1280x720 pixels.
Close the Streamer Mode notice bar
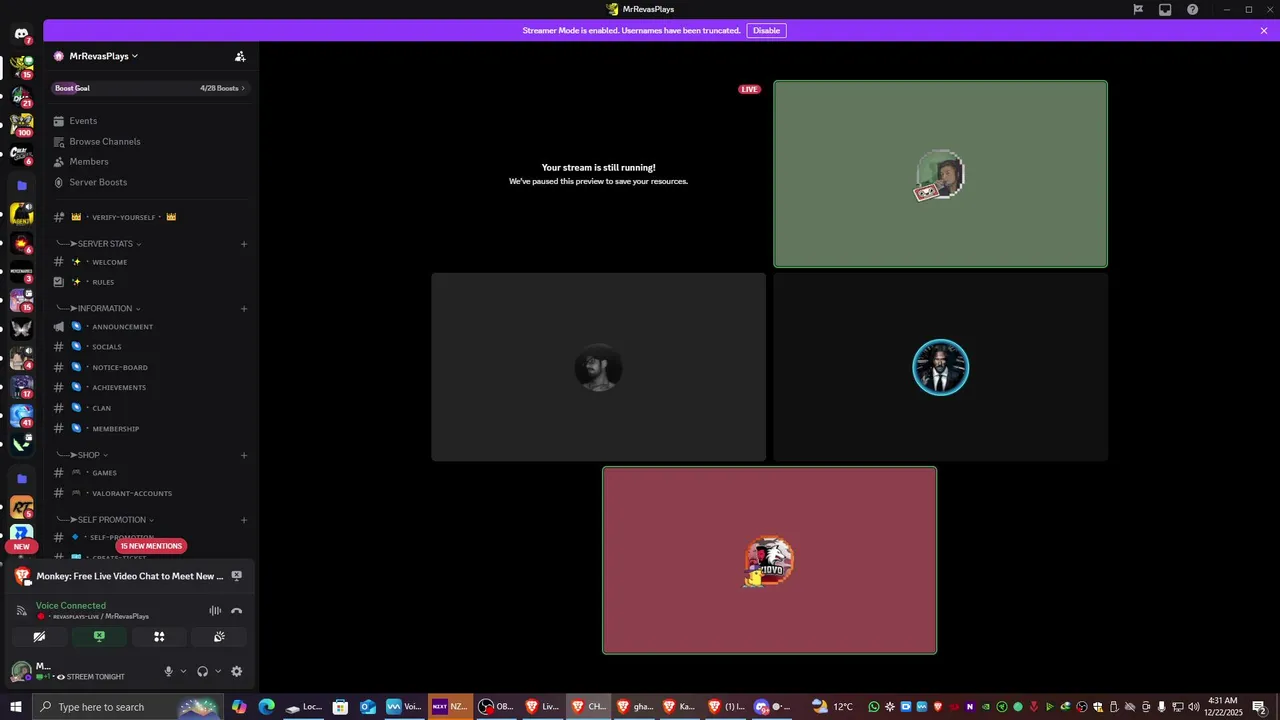coord(1264,31)
